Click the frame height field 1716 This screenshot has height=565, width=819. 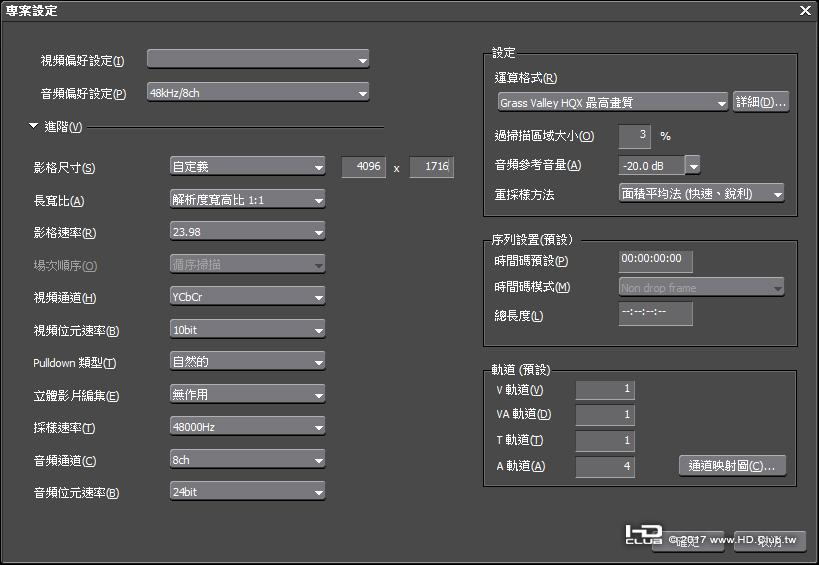[x=431, y=167]
